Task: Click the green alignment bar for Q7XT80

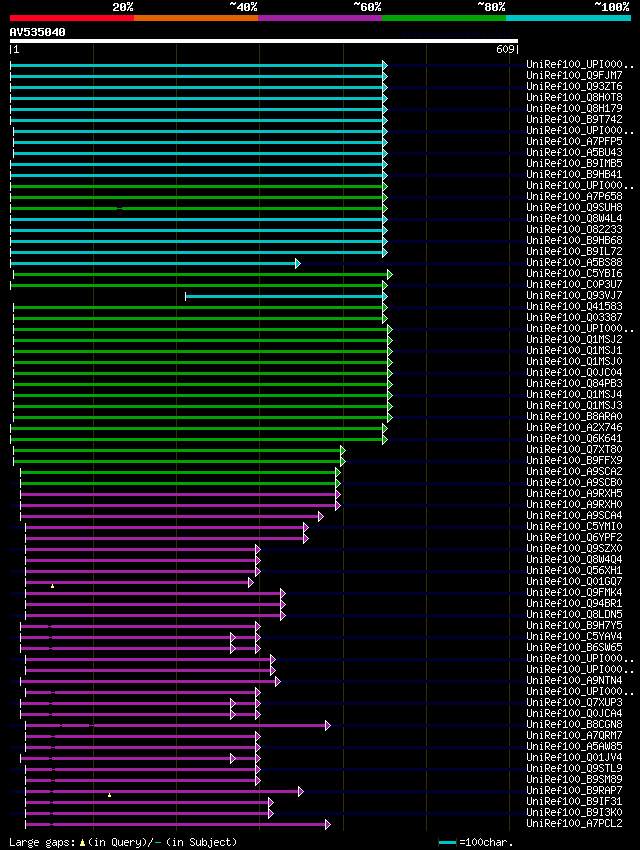Action: tap(178, 450)
